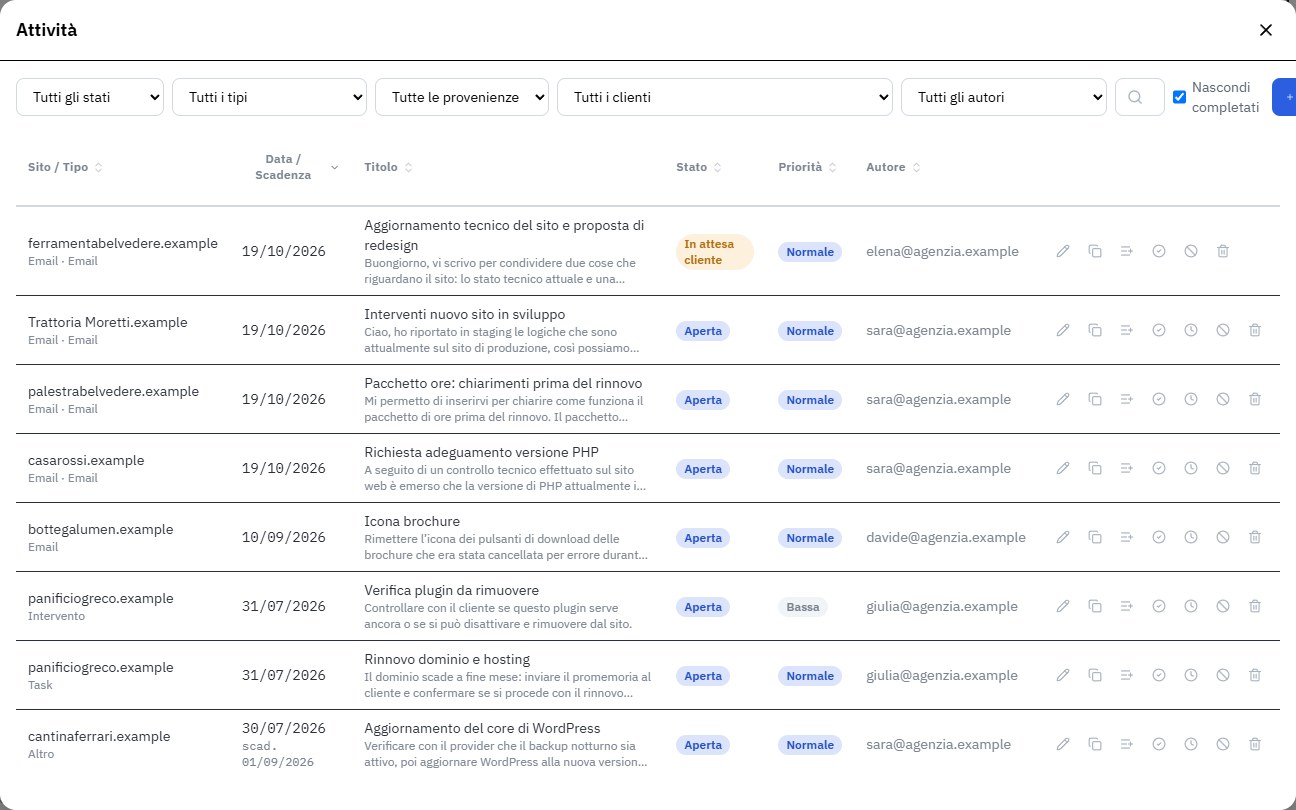The image size is (1296, 810).
Task: Click the In attesa cliente status badge
Action: (x=715, y=252)
